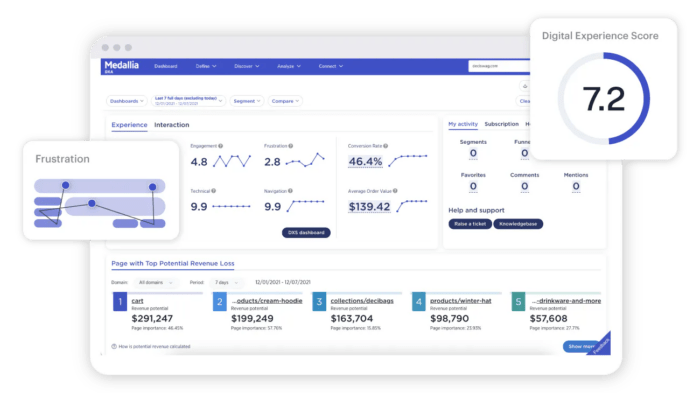This screenshot has height=393, width=700.
Task: Open the Segment dropdown
Action: pos(247,101)
